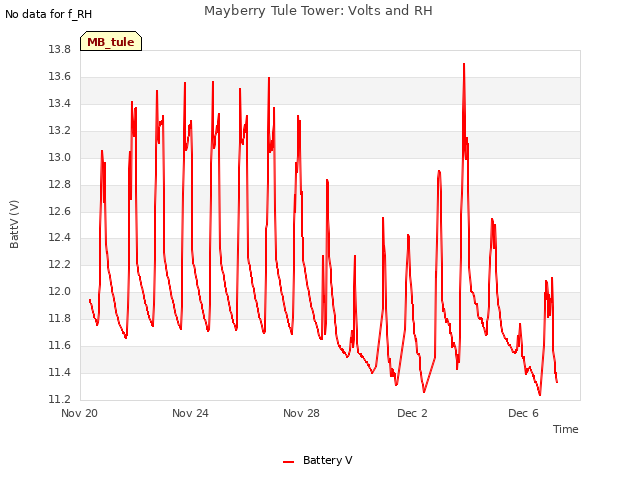640x480 pixels.
Task: Click the 12.0 y-axis tick label
Action: [60, 291]
